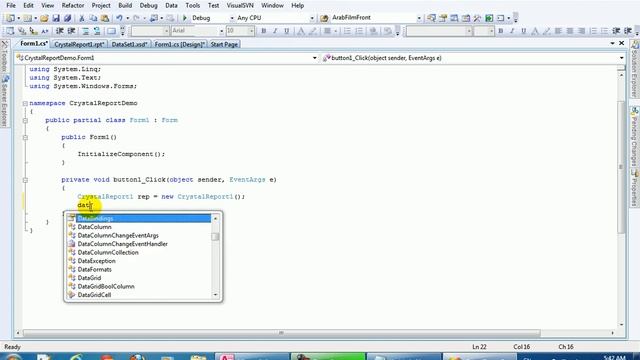The image size is (640, 360).
Task: Click the Open File folder icon
Action: point(44,18)
